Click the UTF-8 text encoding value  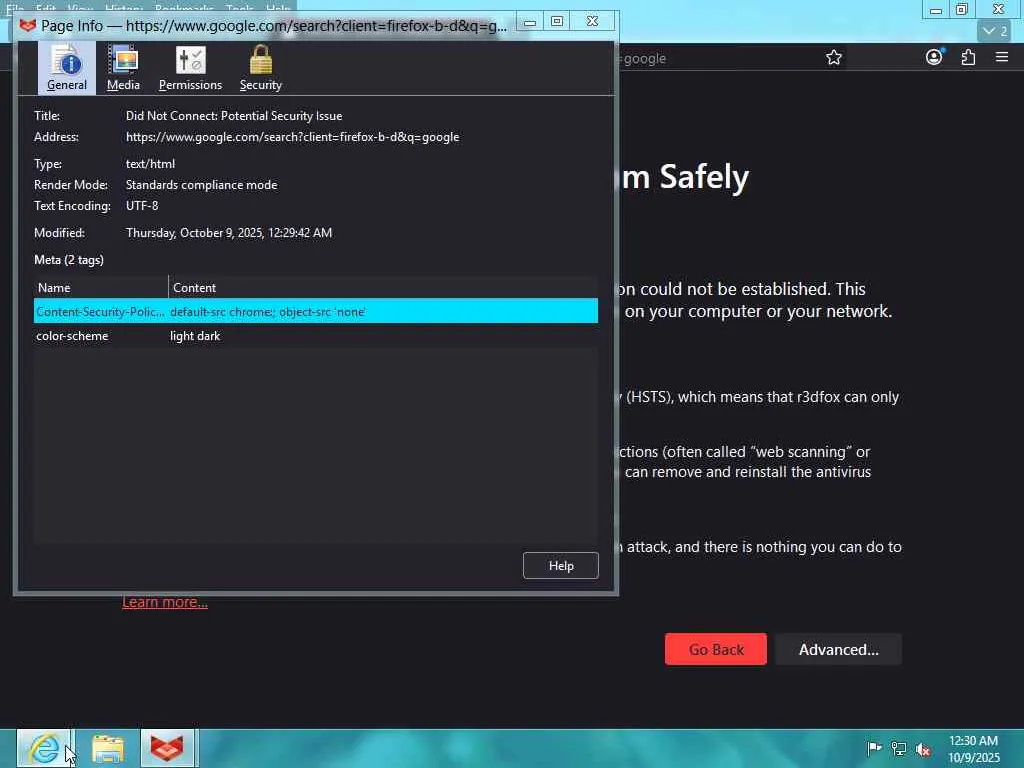(142, 206)
